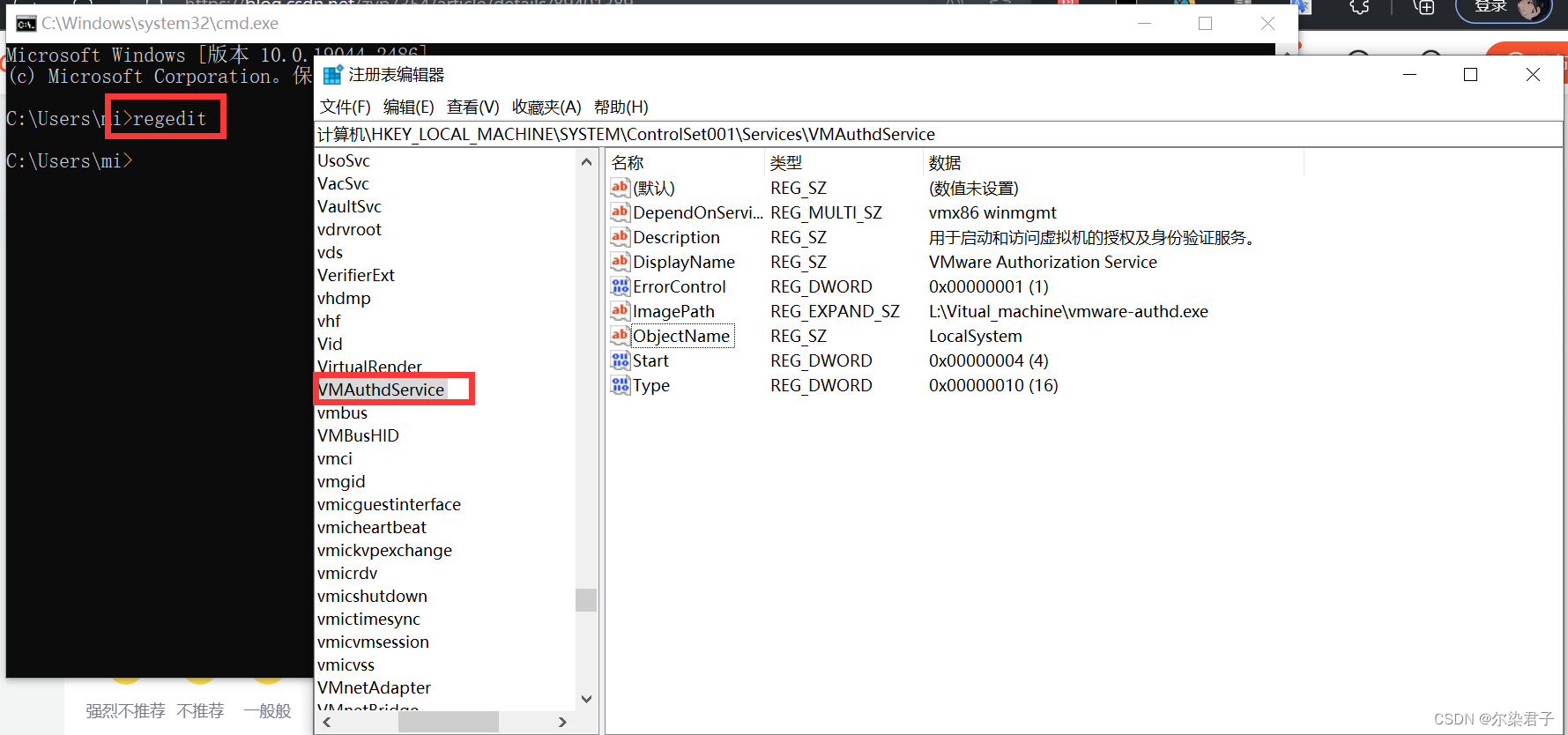Viewport: 1568px width, 735px height.
Task: Maximize the cmd.exe window
Action: click(1205, 24)
